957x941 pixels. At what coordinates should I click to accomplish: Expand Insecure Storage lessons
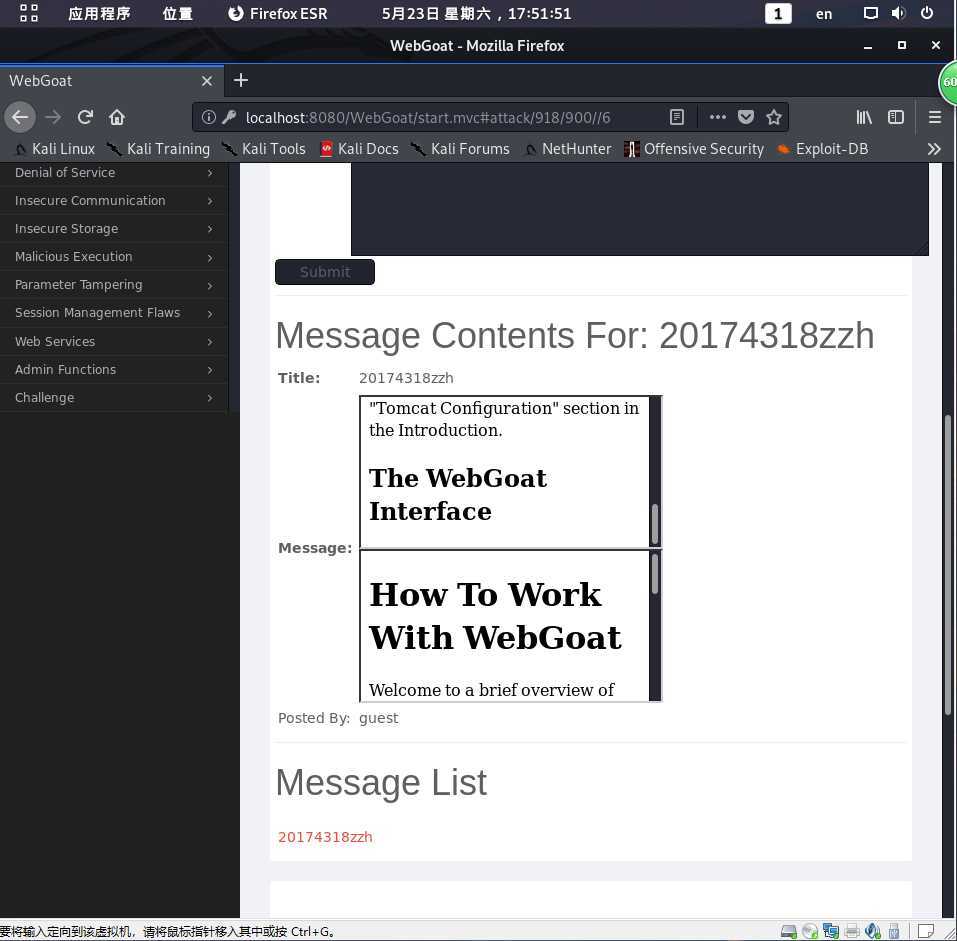coord(114,229)
